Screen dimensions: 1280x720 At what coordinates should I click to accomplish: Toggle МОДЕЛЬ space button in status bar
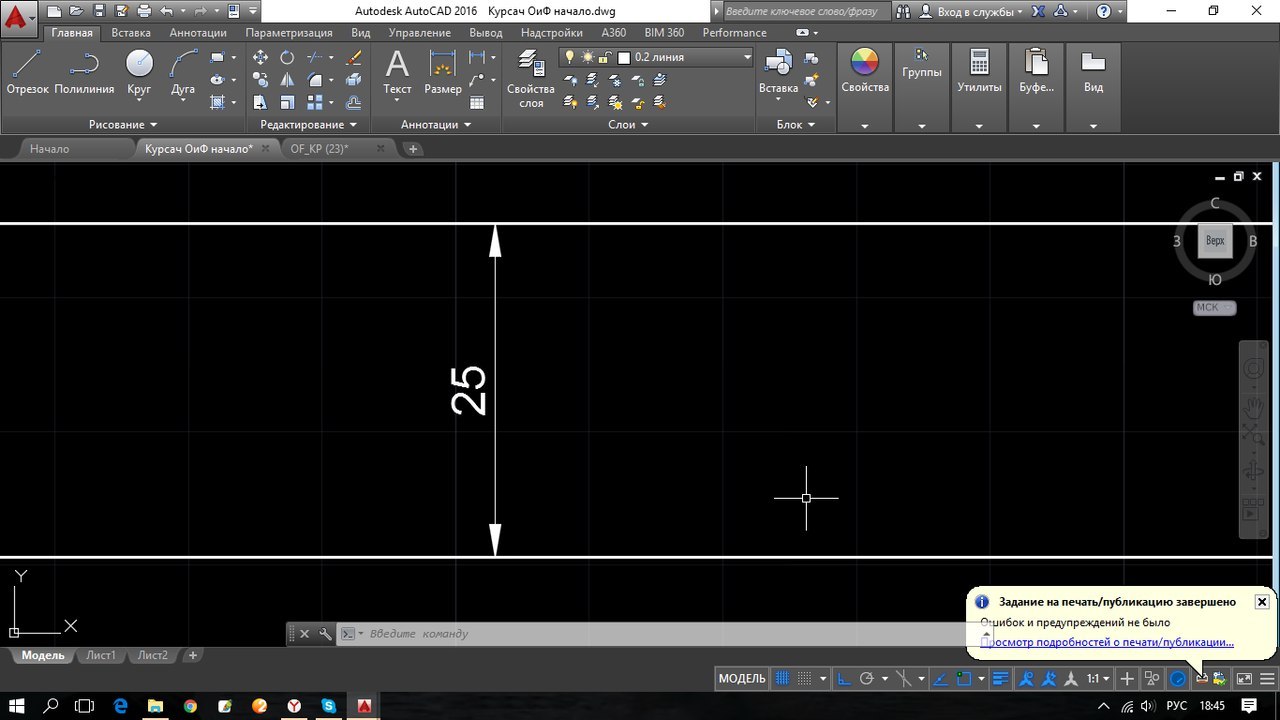[x=742, y=678]
